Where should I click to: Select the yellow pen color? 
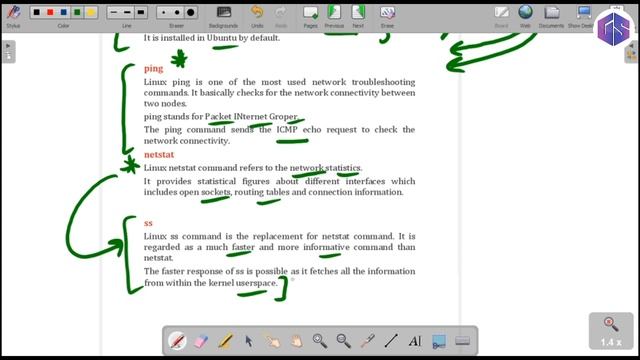point(91,12)
